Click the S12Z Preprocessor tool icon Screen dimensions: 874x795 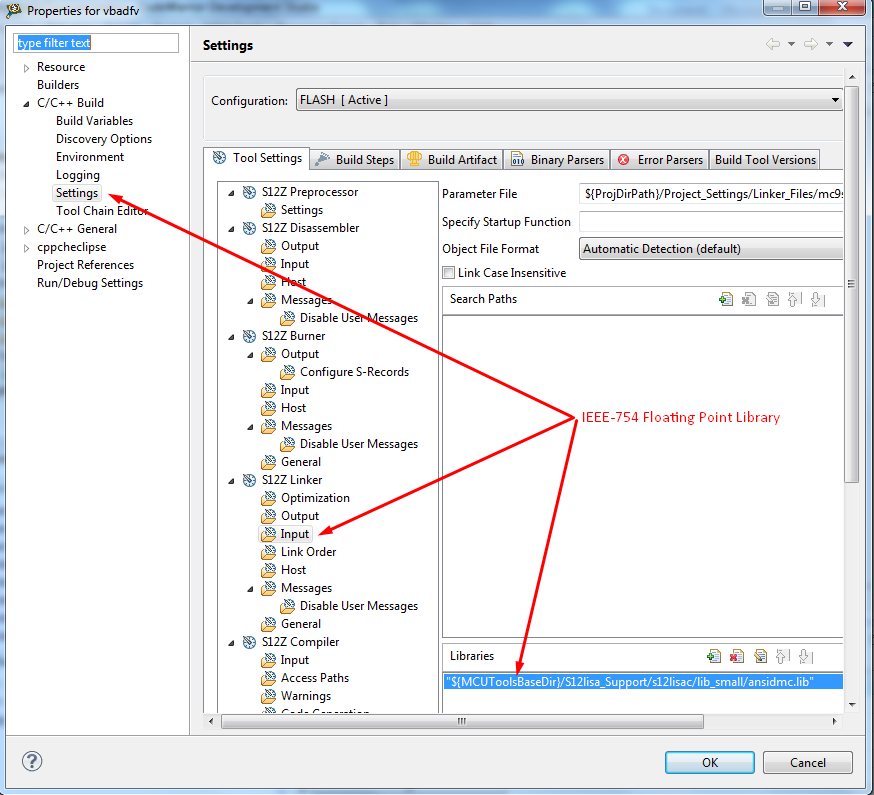pyautogui.click(x=249, y=192)
